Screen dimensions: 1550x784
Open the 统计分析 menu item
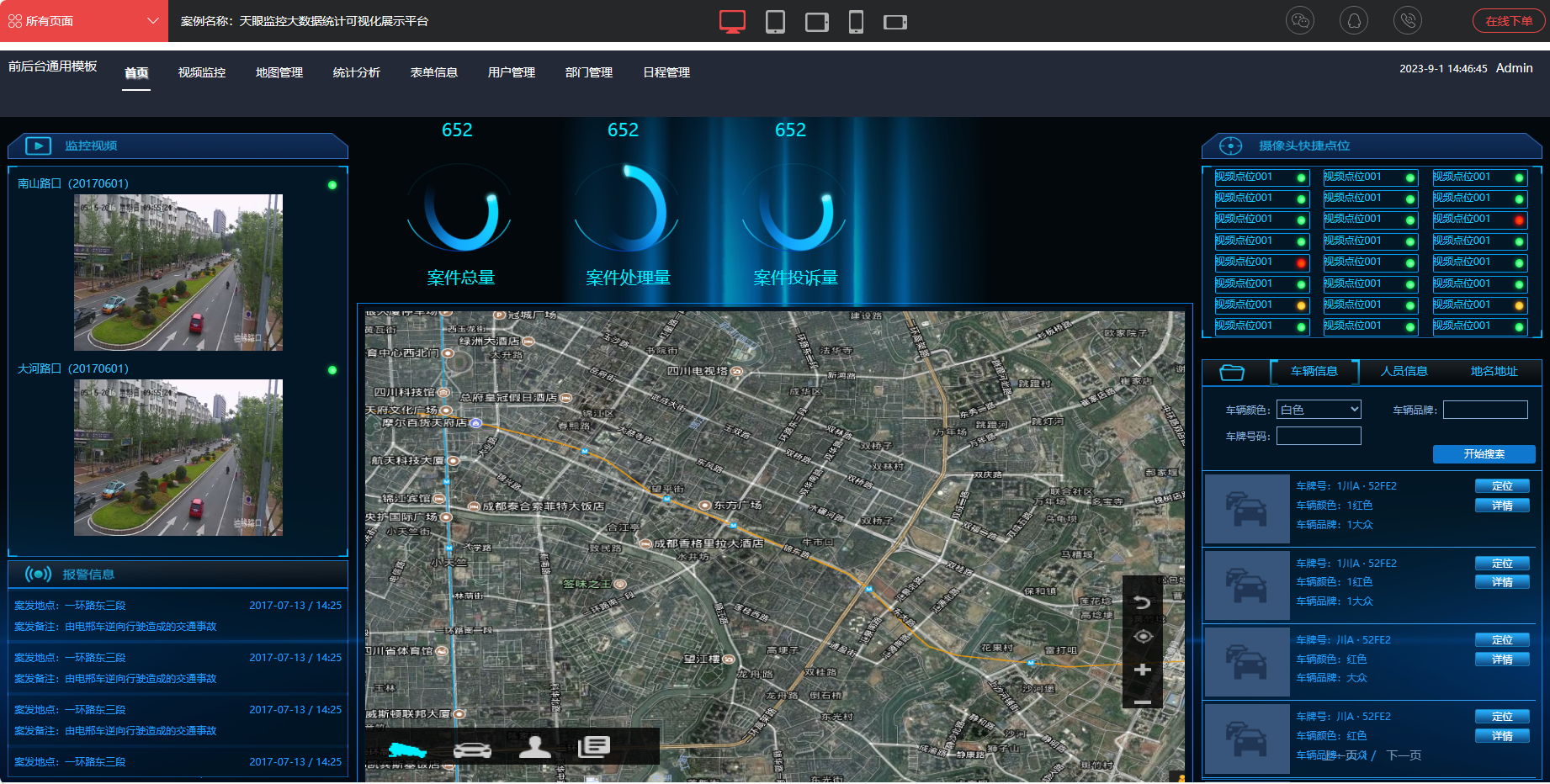pyautogui.click(x=357, y=72)
